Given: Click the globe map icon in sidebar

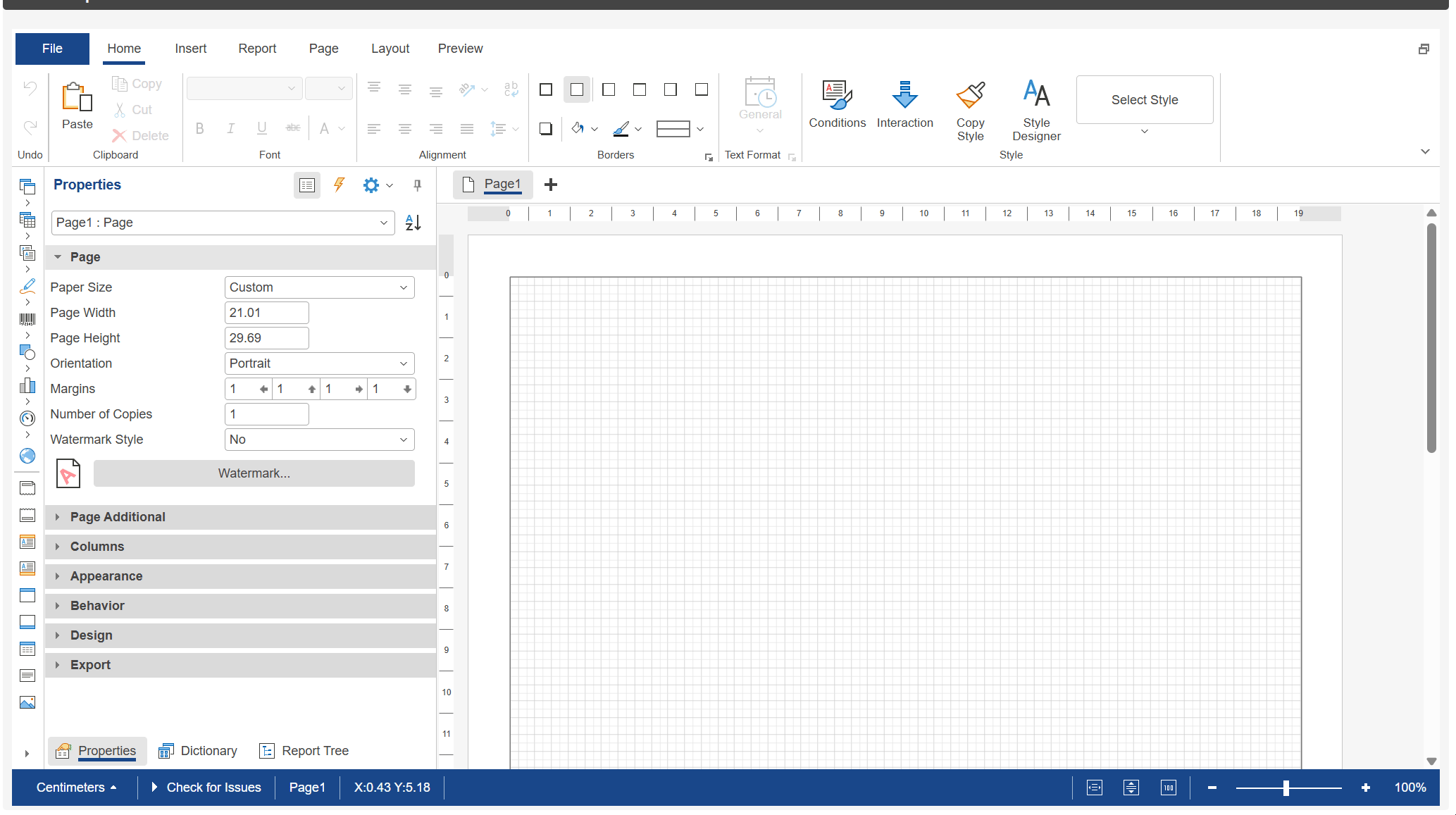Looking at the screenshot, I should 27,456.
